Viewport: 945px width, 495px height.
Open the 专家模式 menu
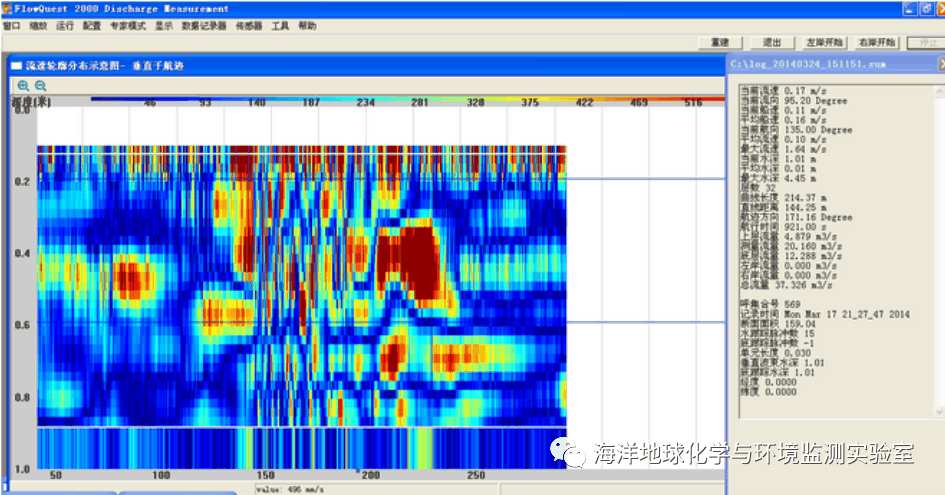[126, 26]
